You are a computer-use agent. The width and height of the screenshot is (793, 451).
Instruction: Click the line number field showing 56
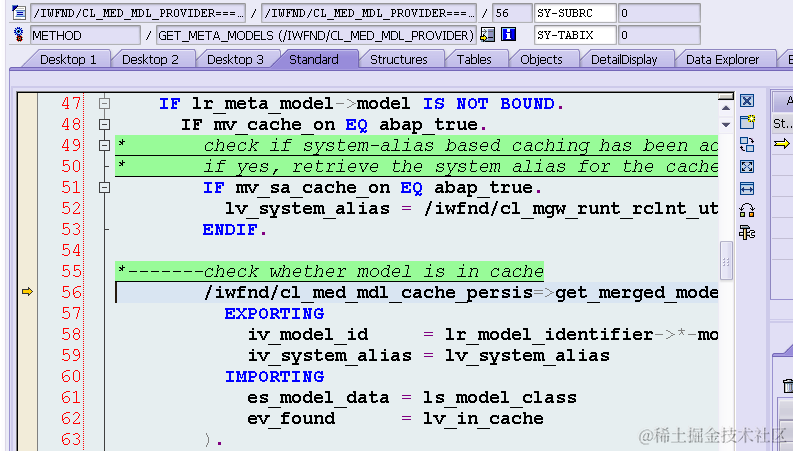point(512,13)
